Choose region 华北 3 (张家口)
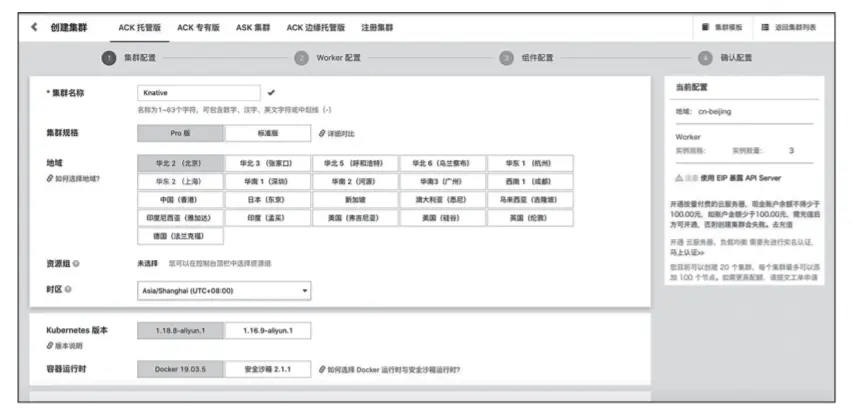The image size is (852, 412). (268, 163)
